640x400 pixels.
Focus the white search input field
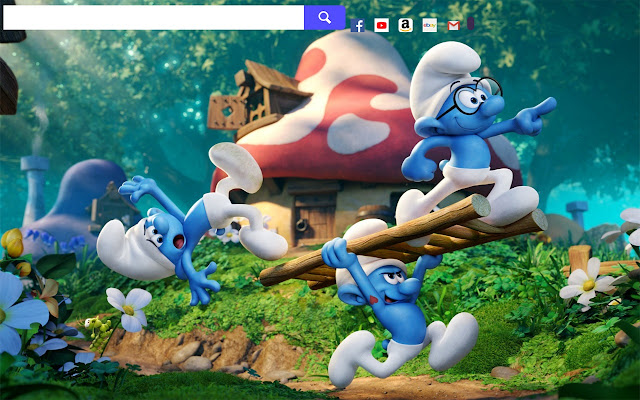[x=153, y=18]
